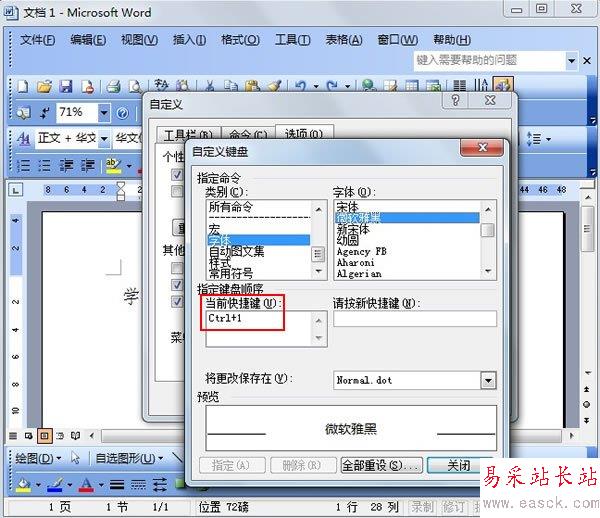Open the Font Color dropdown arrow

pyautogui.click(x=101, y=485)
